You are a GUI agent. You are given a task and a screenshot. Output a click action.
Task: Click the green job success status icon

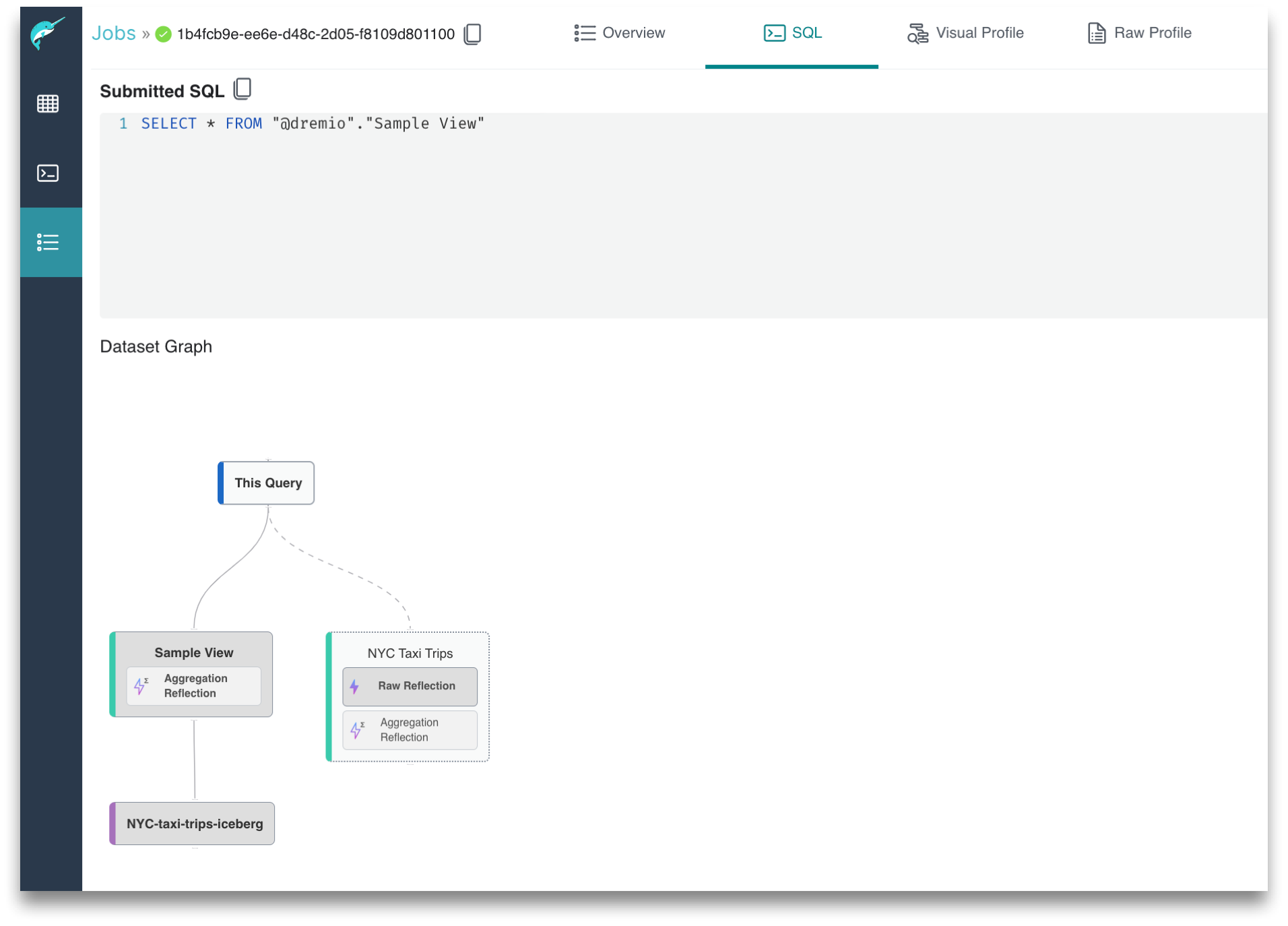(x=163, y=34)
